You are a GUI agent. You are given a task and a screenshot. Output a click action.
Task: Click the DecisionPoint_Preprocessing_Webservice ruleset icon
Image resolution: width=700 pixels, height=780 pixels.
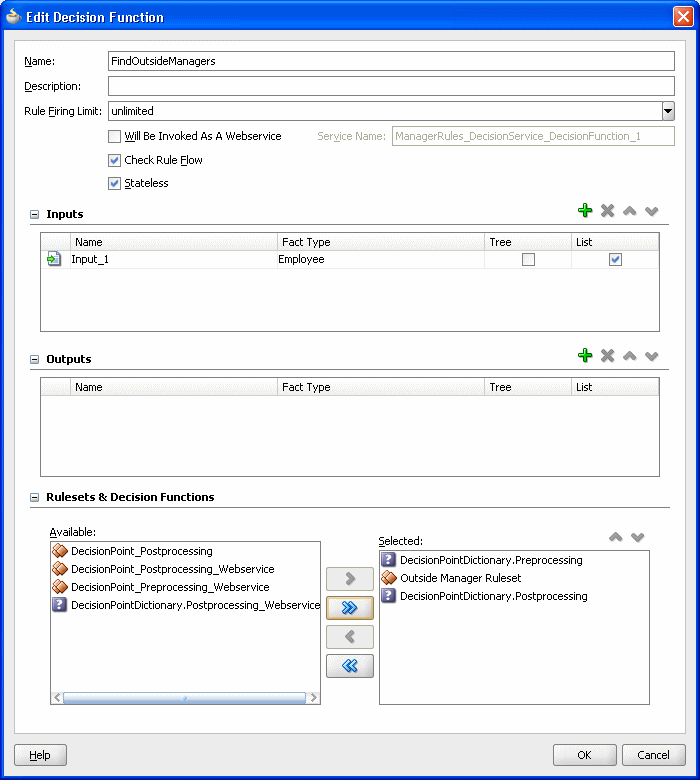click(60, 586)
